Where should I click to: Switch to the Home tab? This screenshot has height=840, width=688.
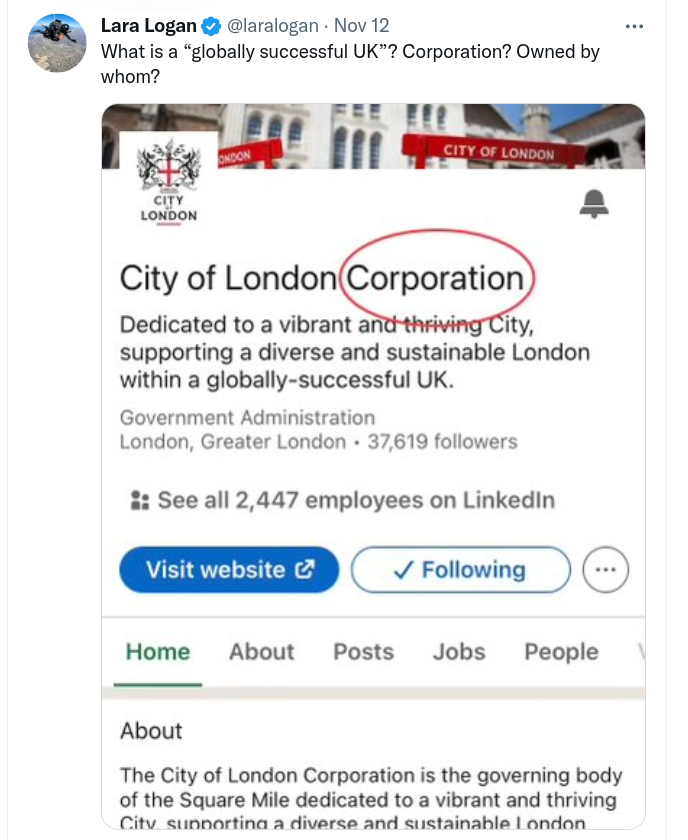pos(158,651)
